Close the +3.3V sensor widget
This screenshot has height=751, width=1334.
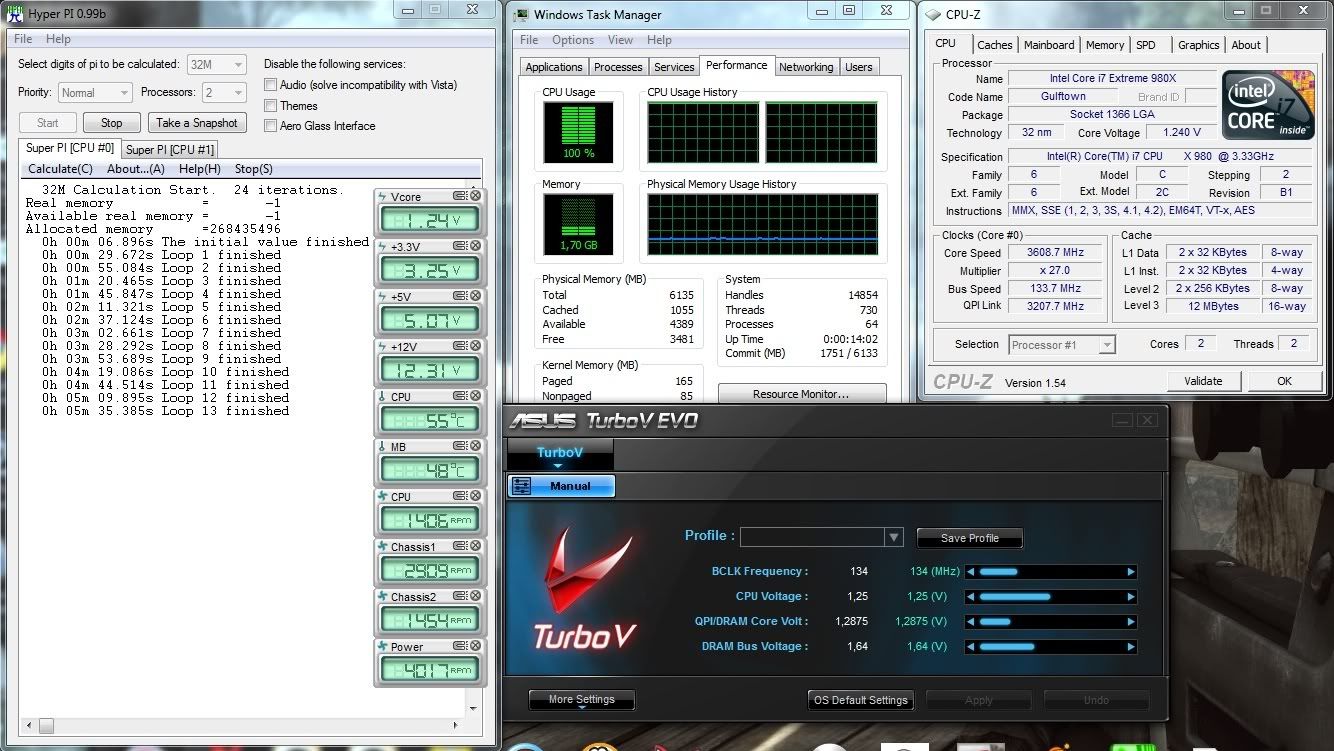[475, 246]
